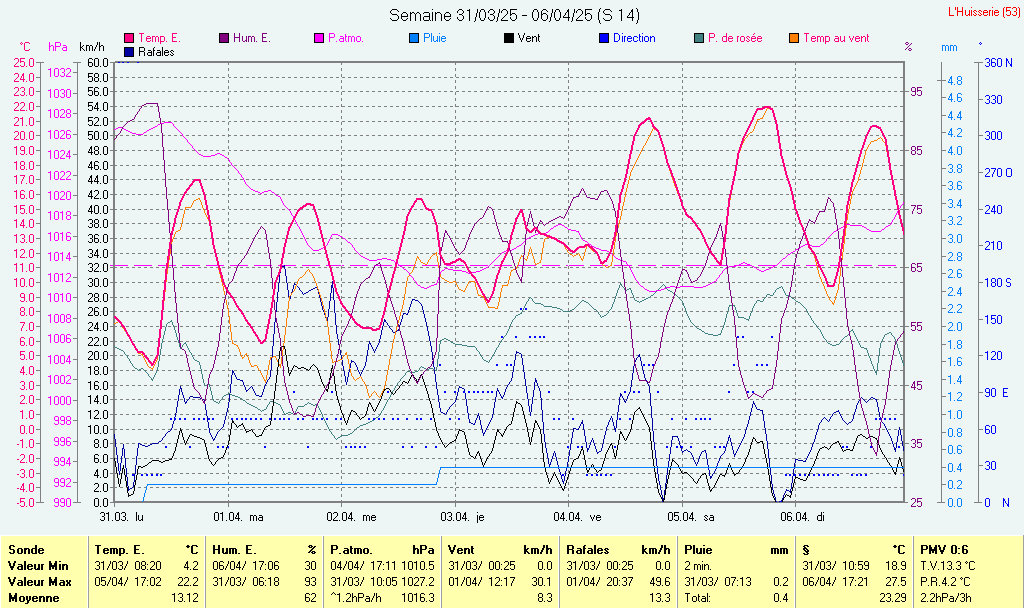Click the maximum gust value '49.6'
The width and height of the screenshot is (1024, 608).
pos(660,581)
